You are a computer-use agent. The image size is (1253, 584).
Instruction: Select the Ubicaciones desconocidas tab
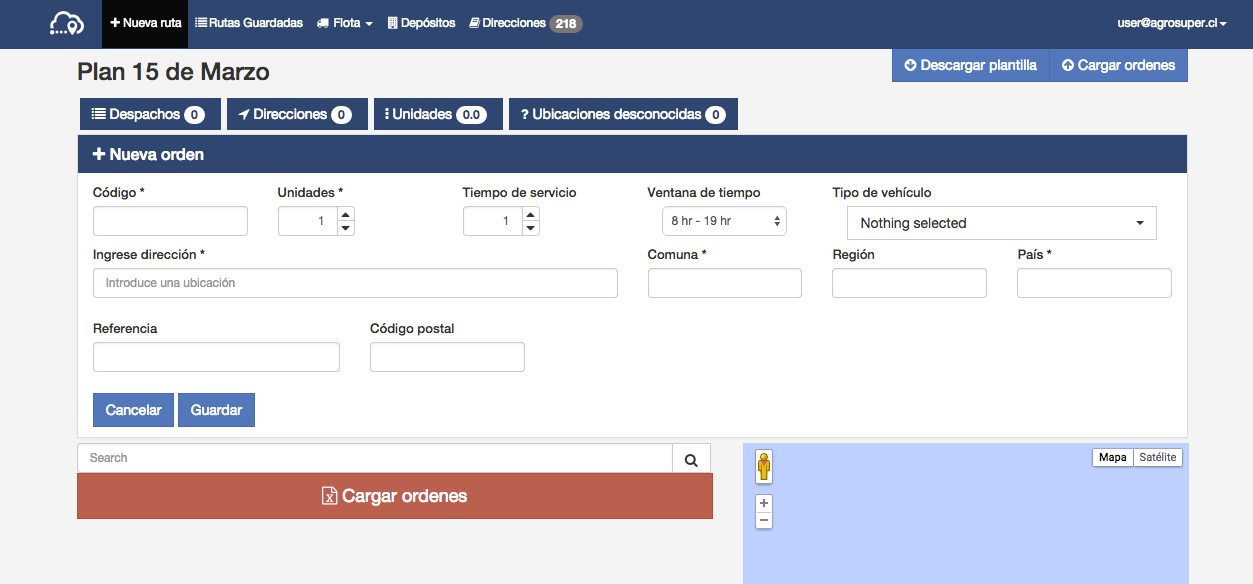[622, 114]
